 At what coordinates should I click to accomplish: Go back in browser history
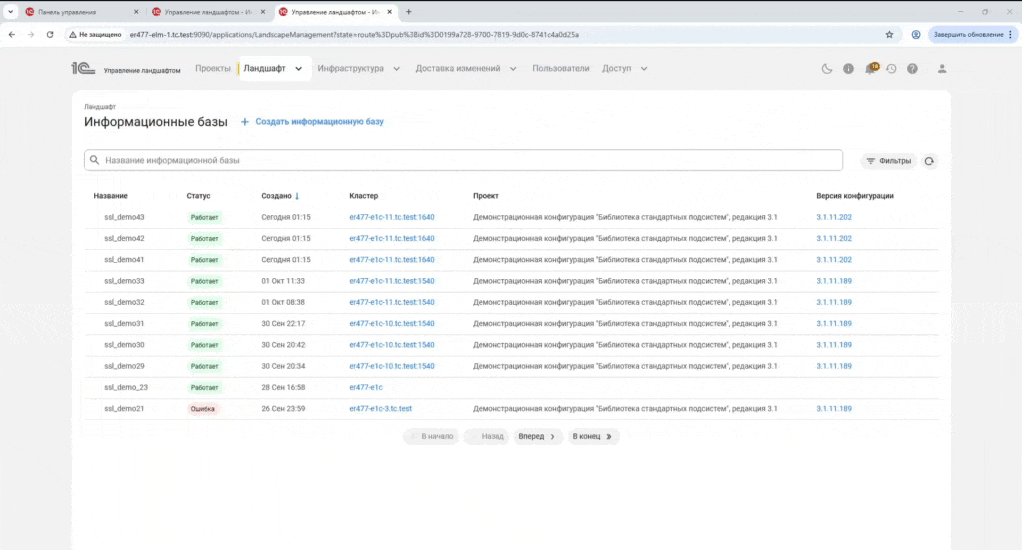(12, 35)
